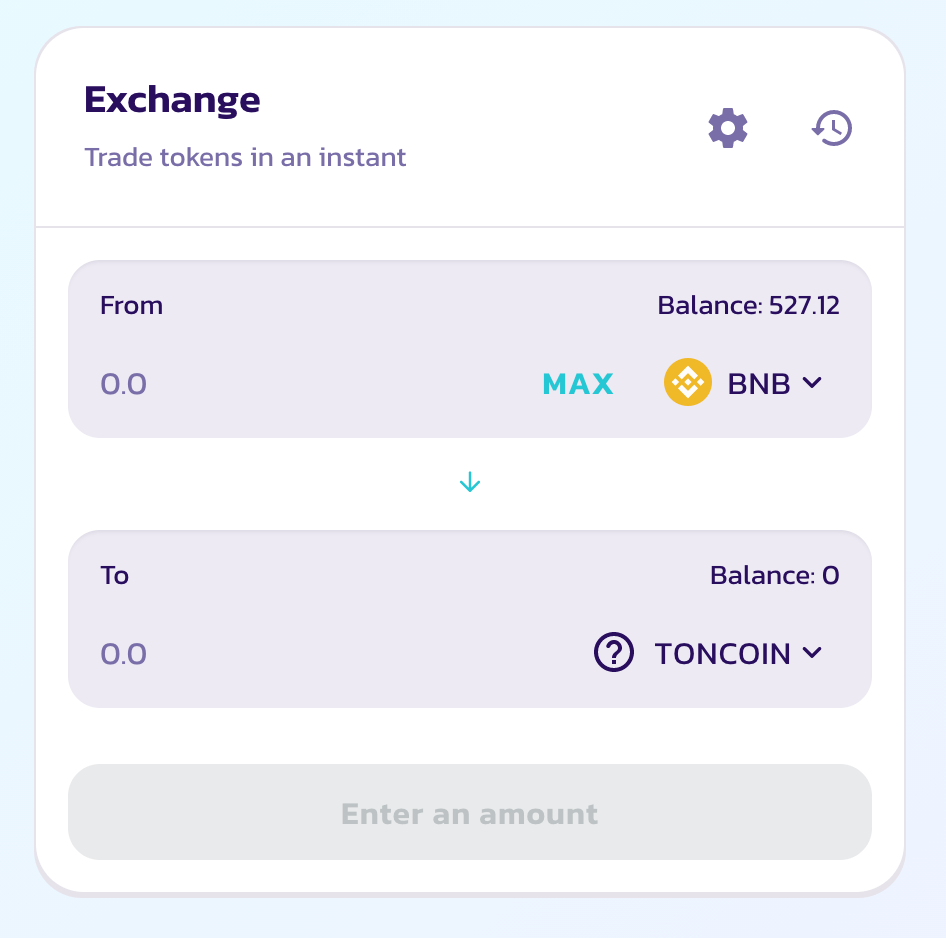The image size is (946, 938).
Task: Click Trade tokens in an instant subtitle
Action: 245,157
